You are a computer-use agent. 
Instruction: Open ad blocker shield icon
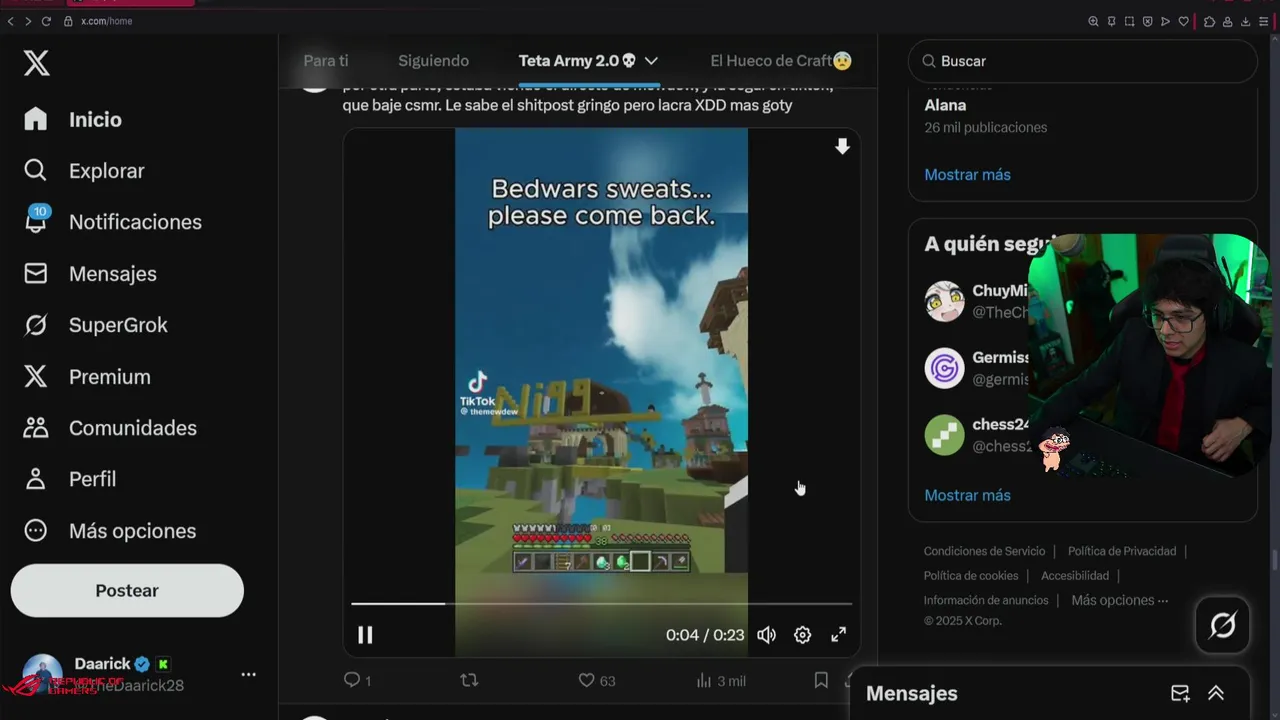(x=1147, y=21)
